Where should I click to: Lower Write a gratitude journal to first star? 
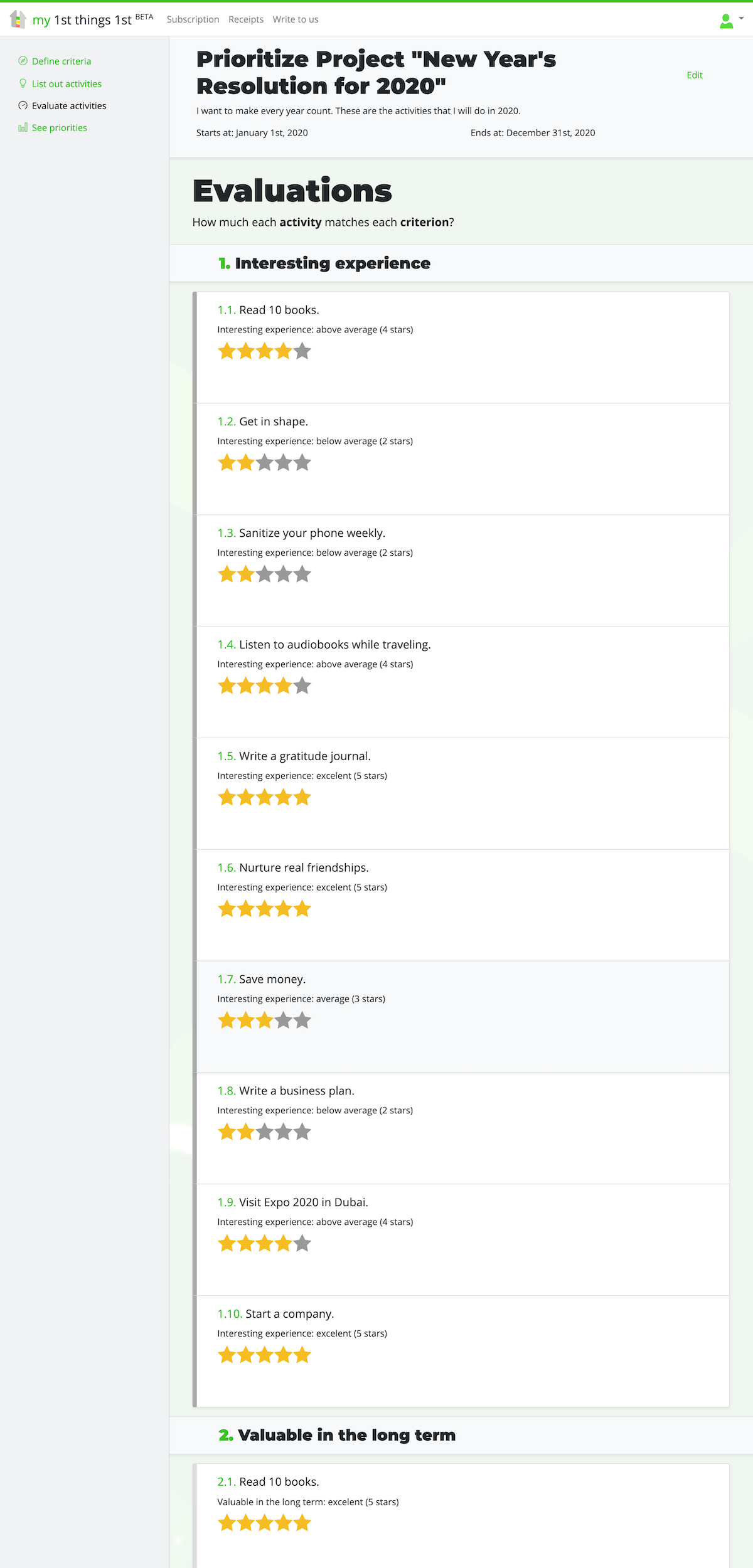[227, 797]
